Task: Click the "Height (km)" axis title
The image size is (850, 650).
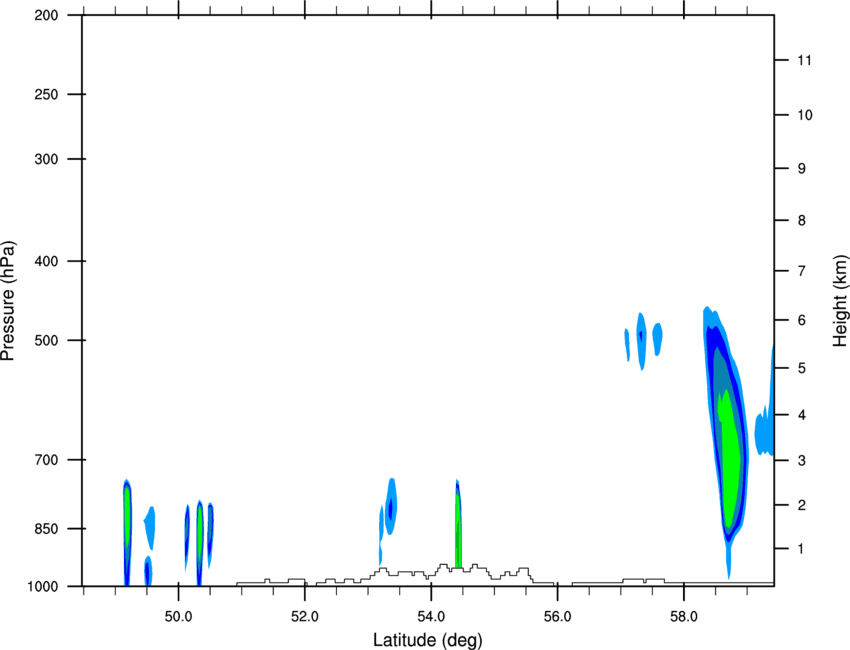Action: coord(840,300)
